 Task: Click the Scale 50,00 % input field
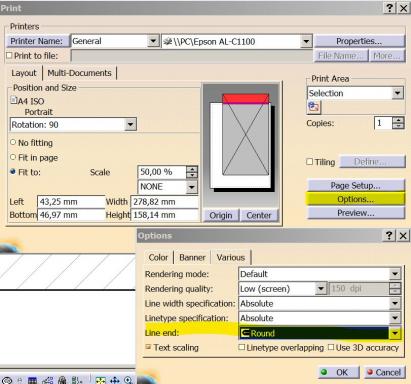[x=162, y=172]
